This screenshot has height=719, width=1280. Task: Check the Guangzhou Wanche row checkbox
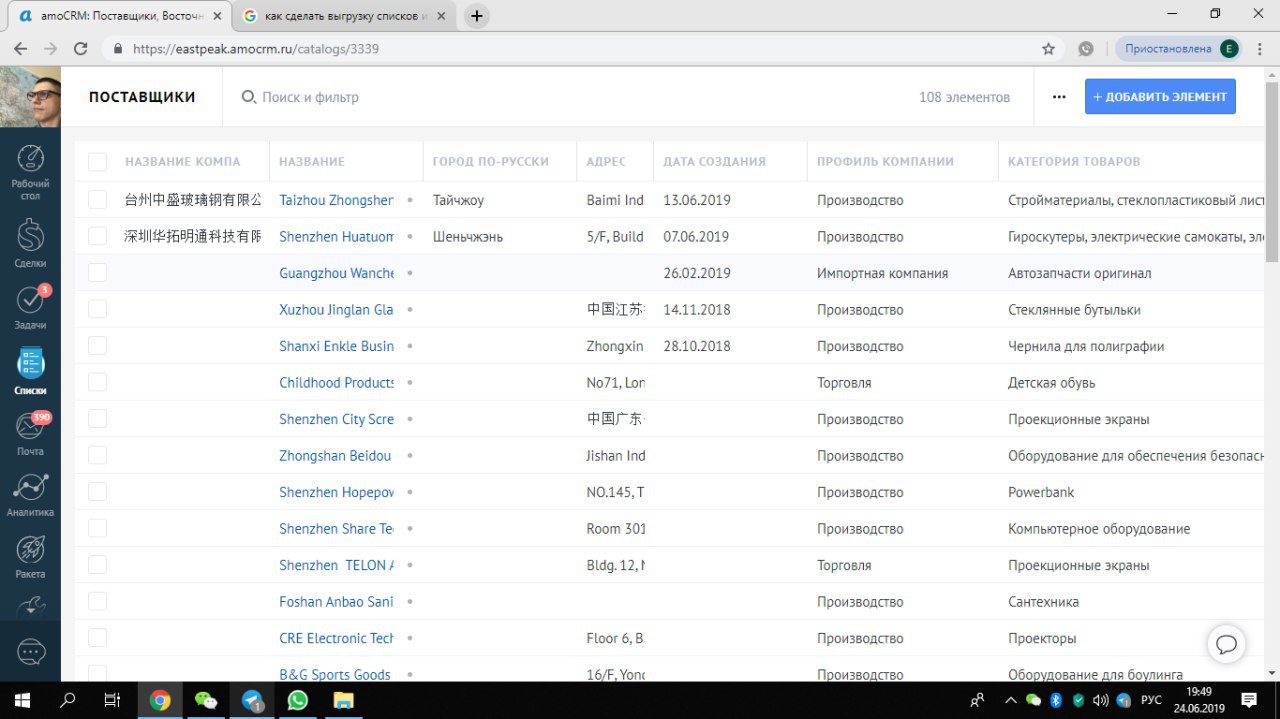97,273
